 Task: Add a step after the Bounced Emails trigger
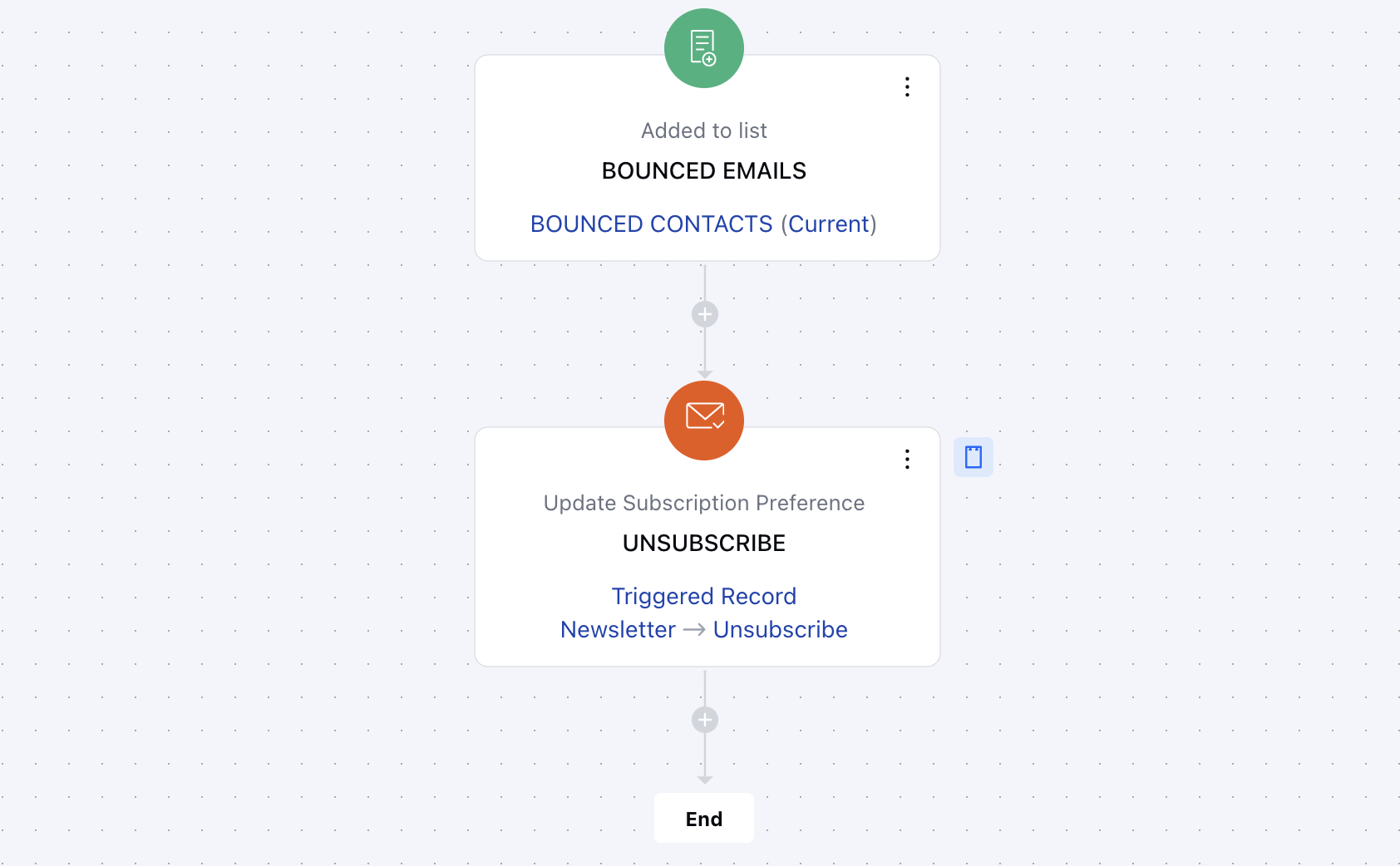coord(705,314)
